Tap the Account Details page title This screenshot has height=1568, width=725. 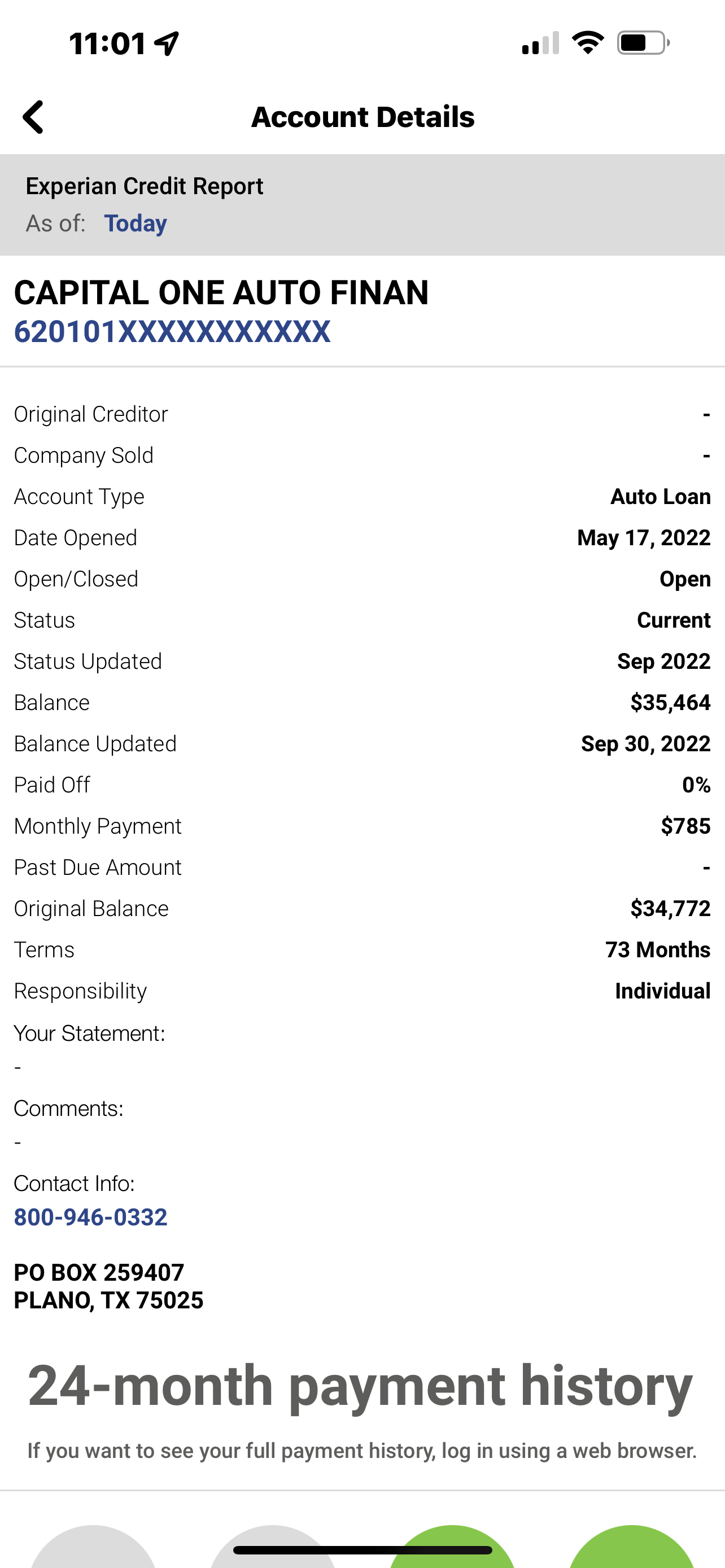pos(363,117)
